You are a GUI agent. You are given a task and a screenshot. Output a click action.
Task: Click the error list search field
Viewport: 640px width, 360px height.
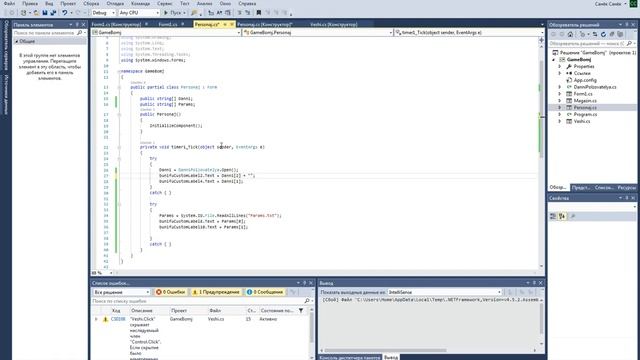(x=201, y=301)
